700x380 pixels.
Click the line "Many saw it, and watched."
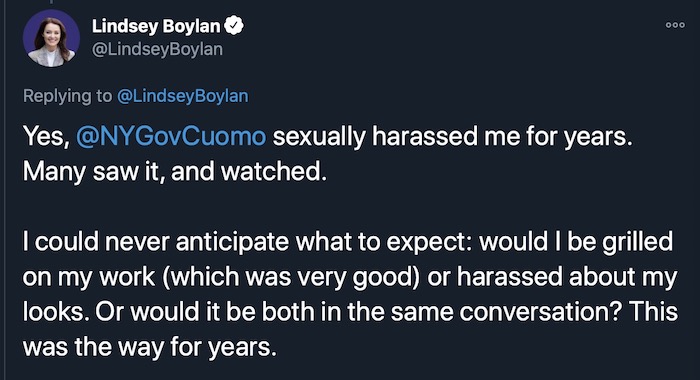[175, 171]
